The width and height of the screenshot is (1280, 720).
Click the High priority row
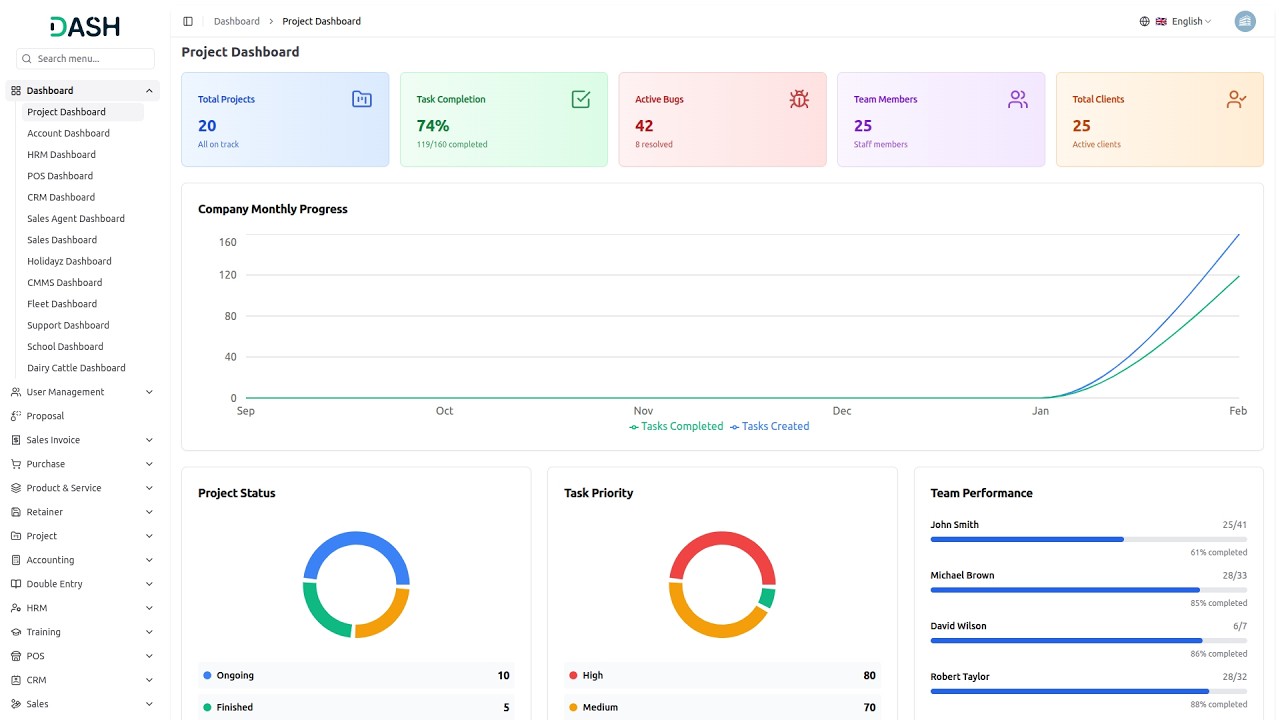click(722, 676)
